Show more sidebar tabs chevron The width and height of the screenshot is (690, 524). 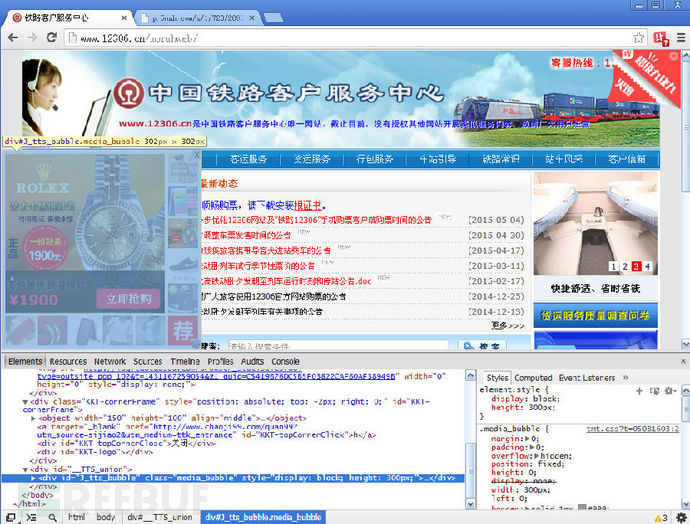tap(625, 377)
